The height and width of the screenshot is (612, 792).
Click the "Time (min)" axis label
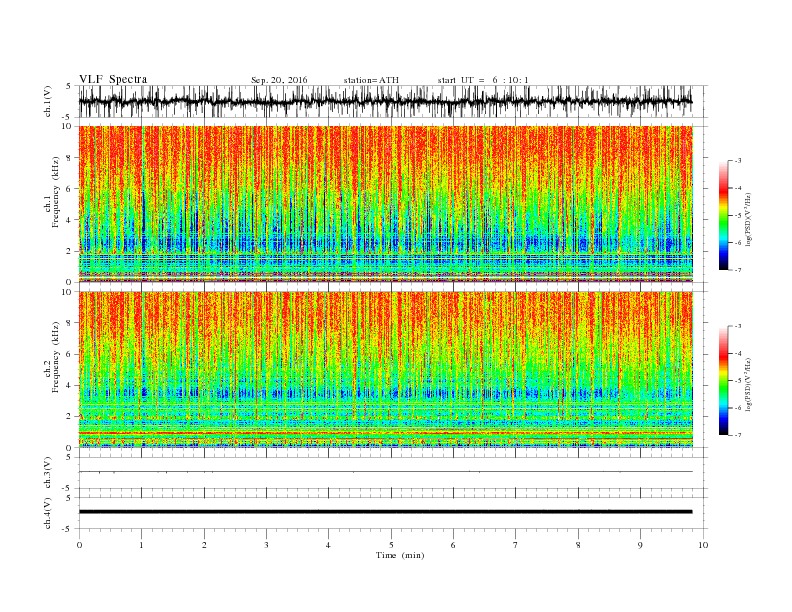click(400, 555)
